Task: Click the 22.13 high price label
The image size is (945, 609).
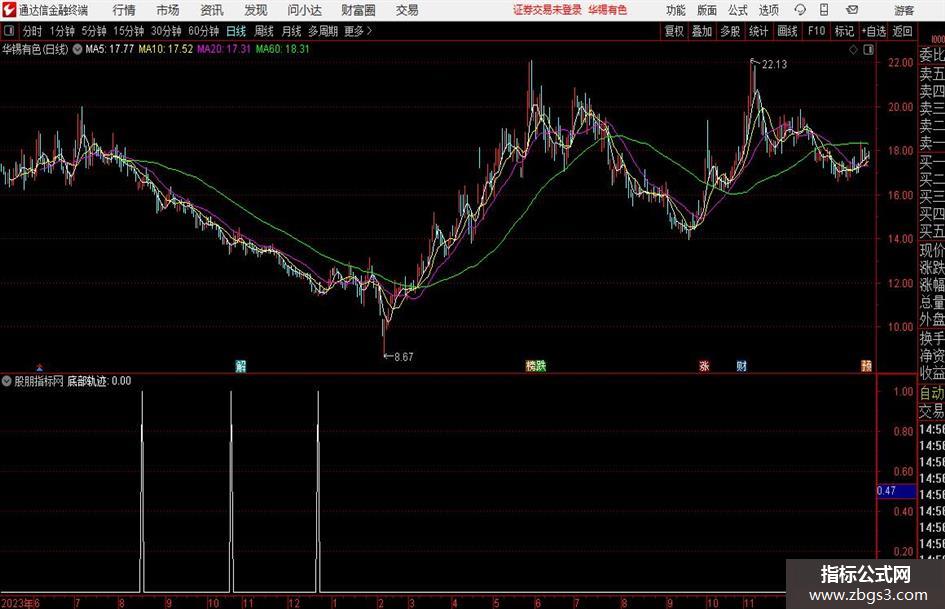Action: (x=774, y=65)
